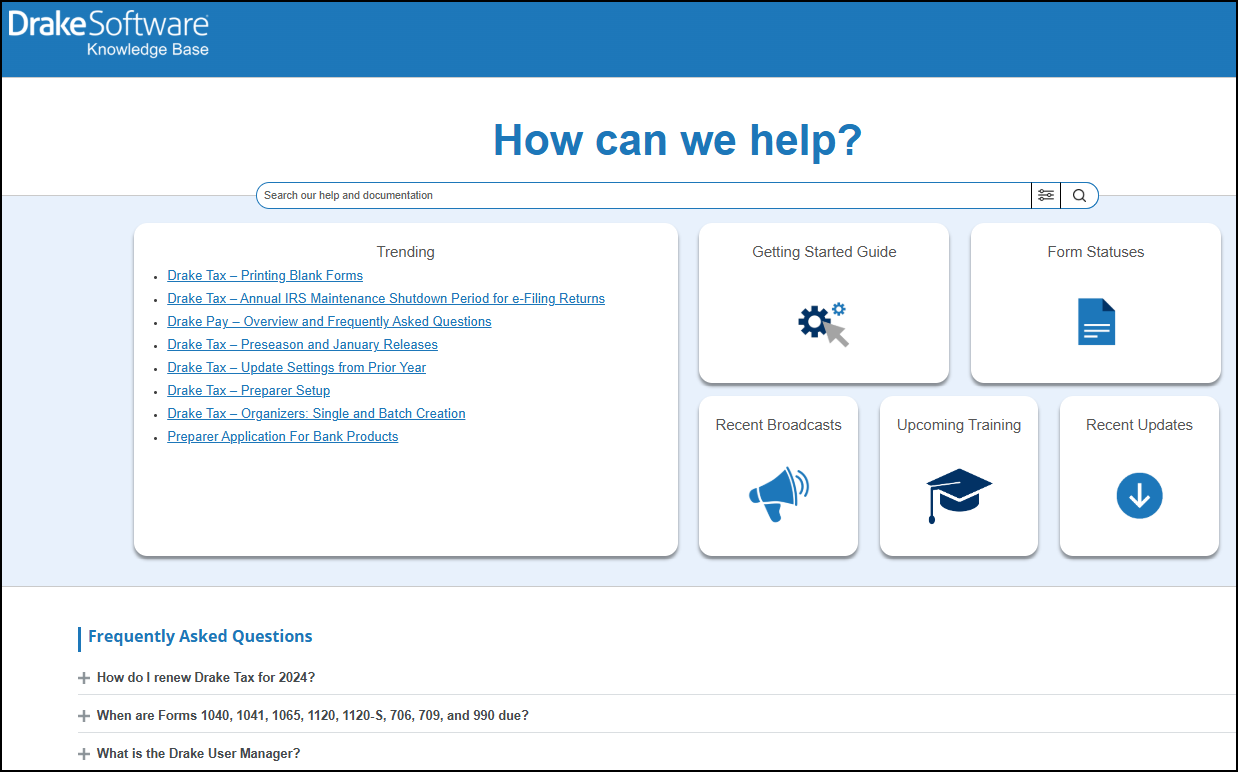Click the Drake Software Knowledge Base logo

coord(109,34)
